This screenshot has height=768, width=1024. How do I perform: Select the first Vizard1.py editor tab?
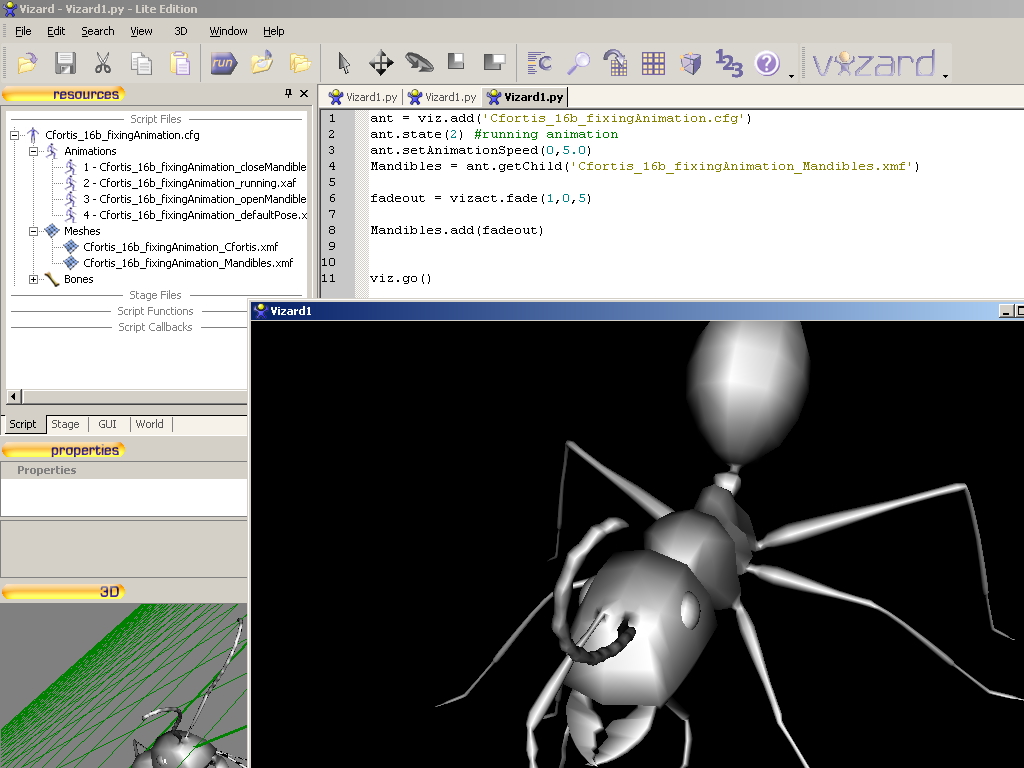[363, 97]
